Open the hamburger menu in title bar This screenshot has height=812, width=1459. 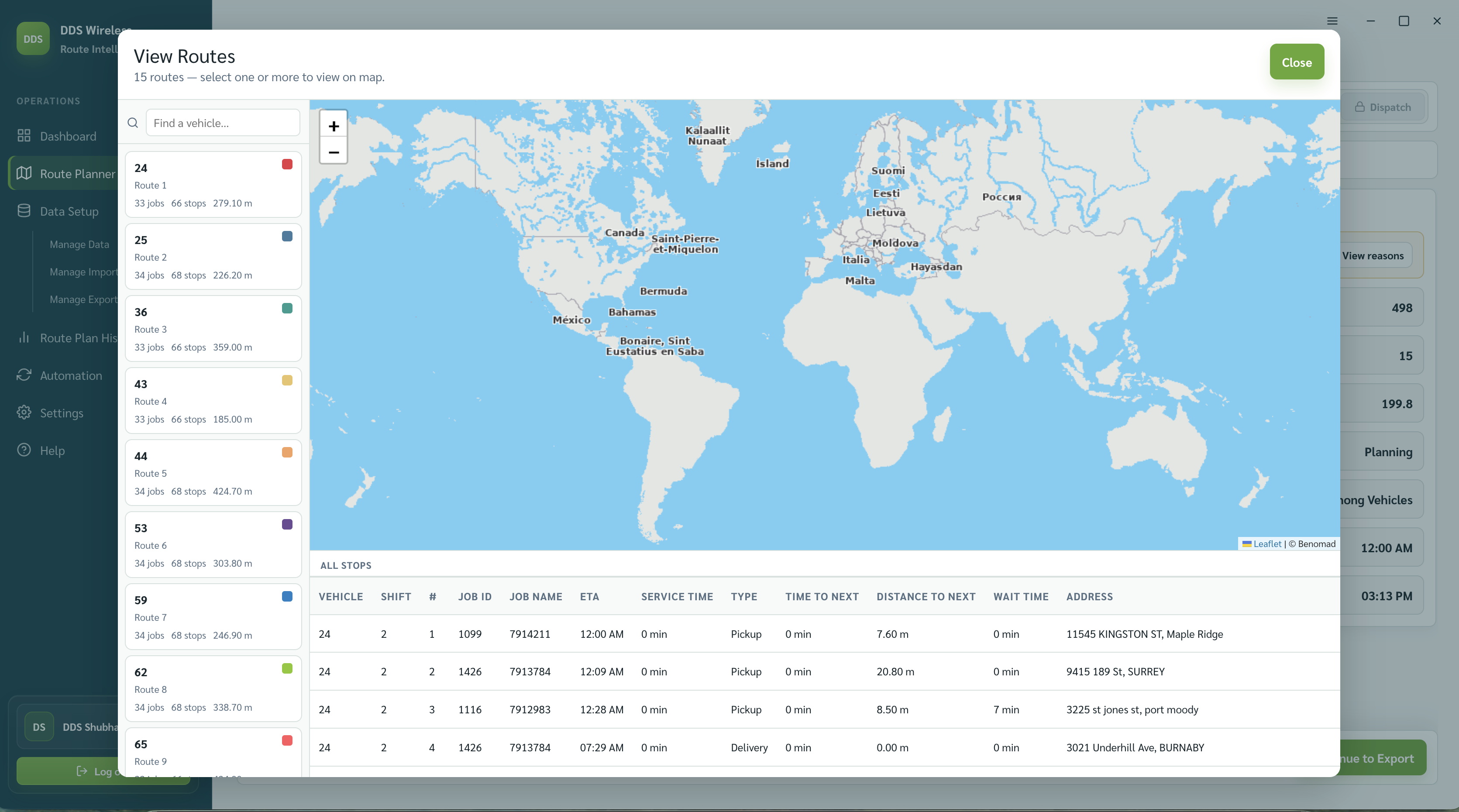pos(1332,21)
